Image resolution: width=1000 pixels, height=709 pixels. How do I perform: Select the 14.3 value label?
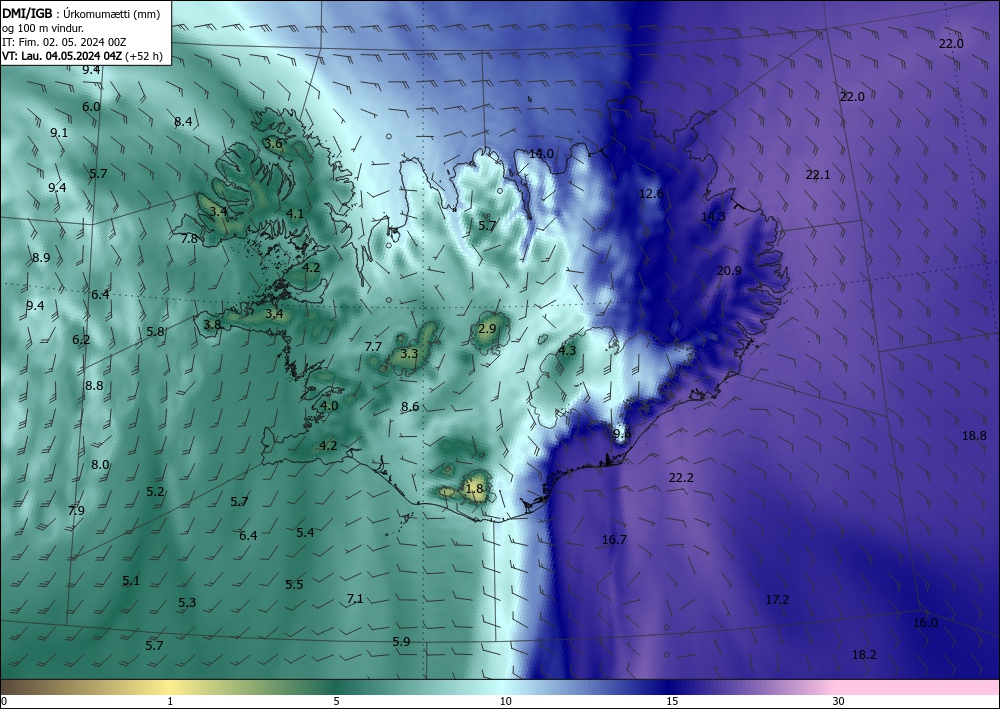pos(713,216)
